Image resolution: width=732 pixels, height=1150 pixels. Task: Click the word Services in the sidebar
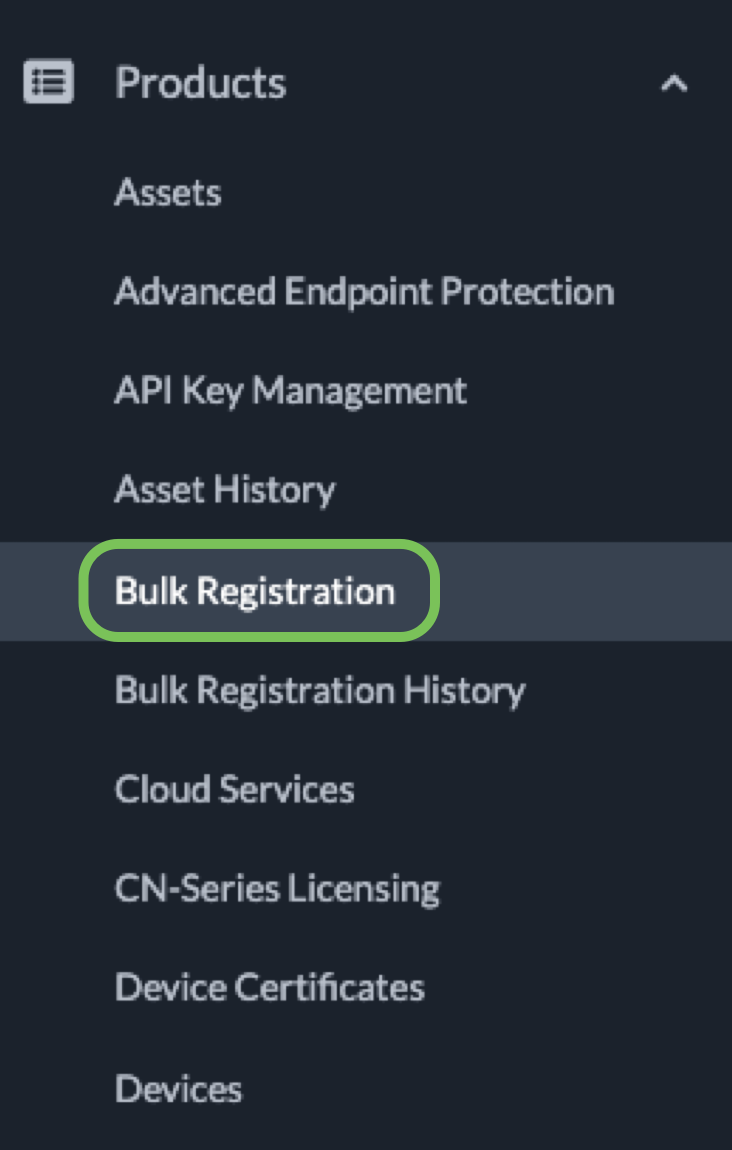287,789
